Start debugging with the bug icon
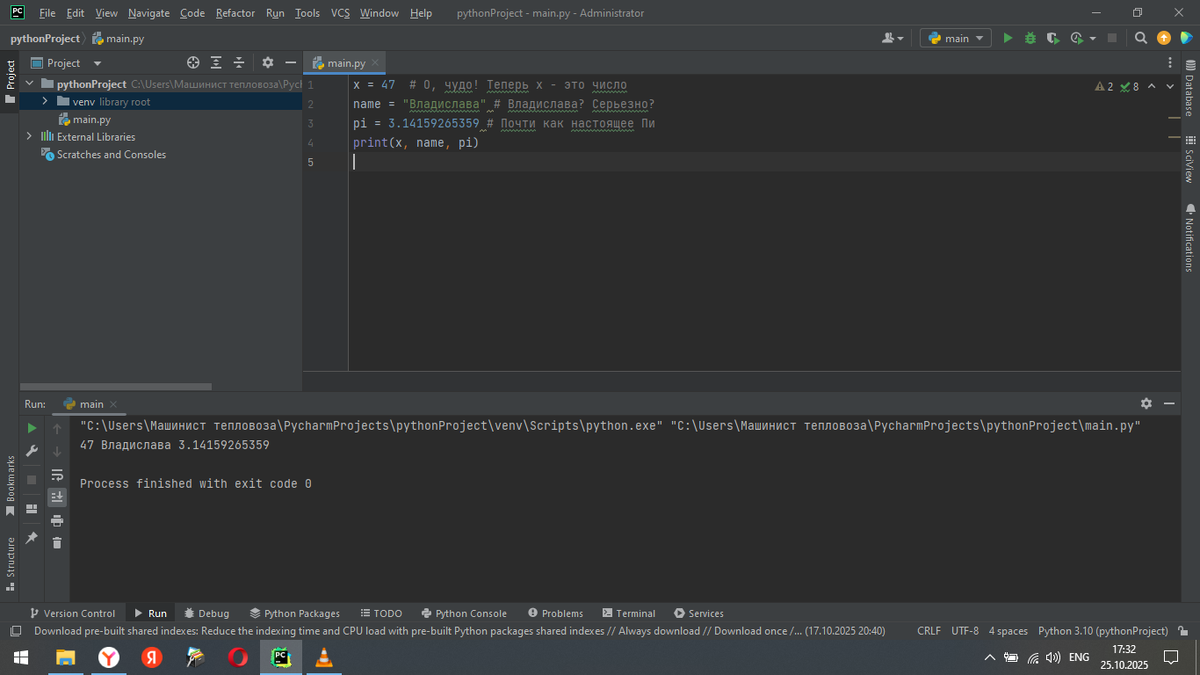 tap(1030, 38)
